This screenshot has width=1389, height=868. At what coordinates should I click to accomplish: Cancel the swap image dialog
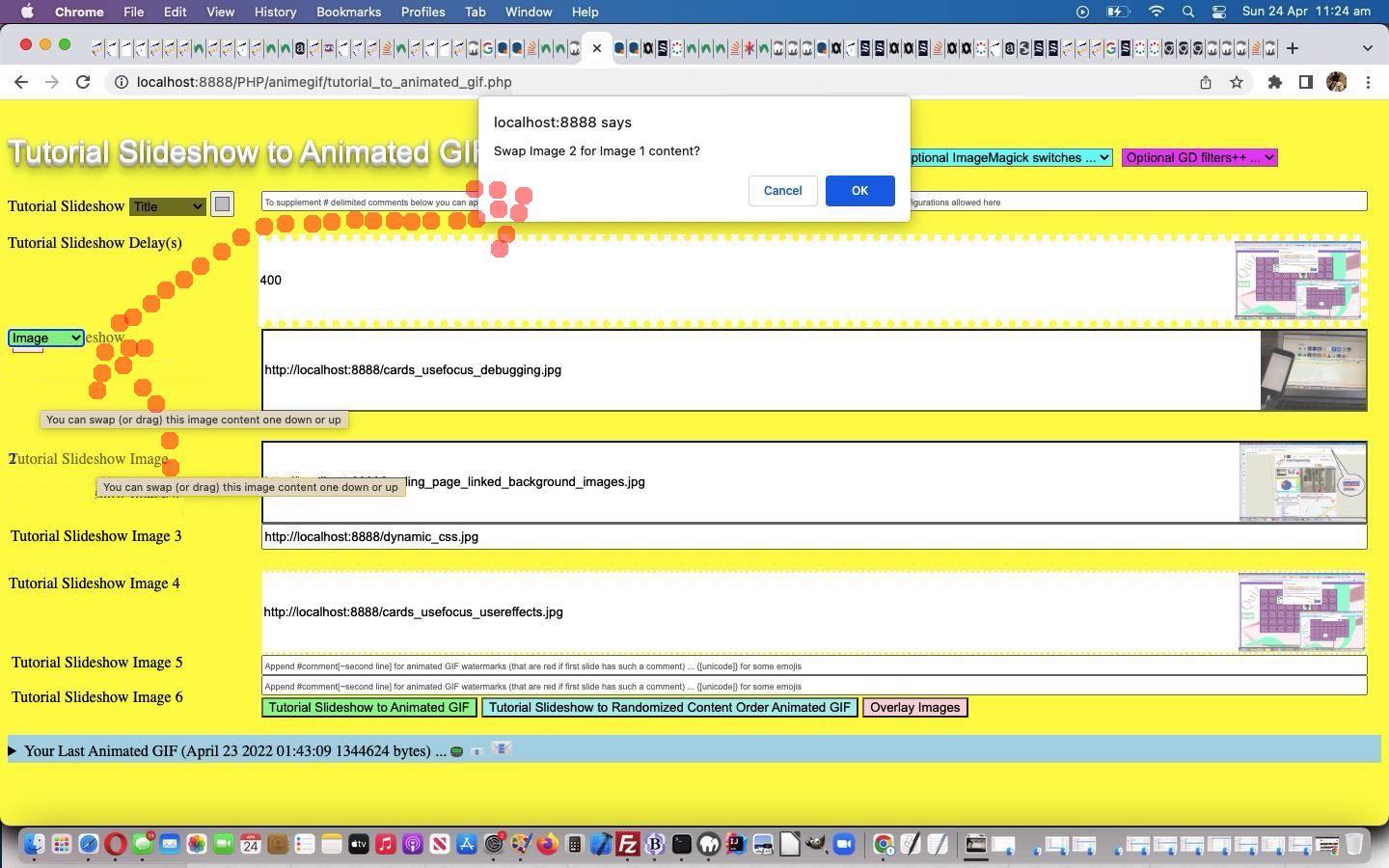tap(782, 190)
